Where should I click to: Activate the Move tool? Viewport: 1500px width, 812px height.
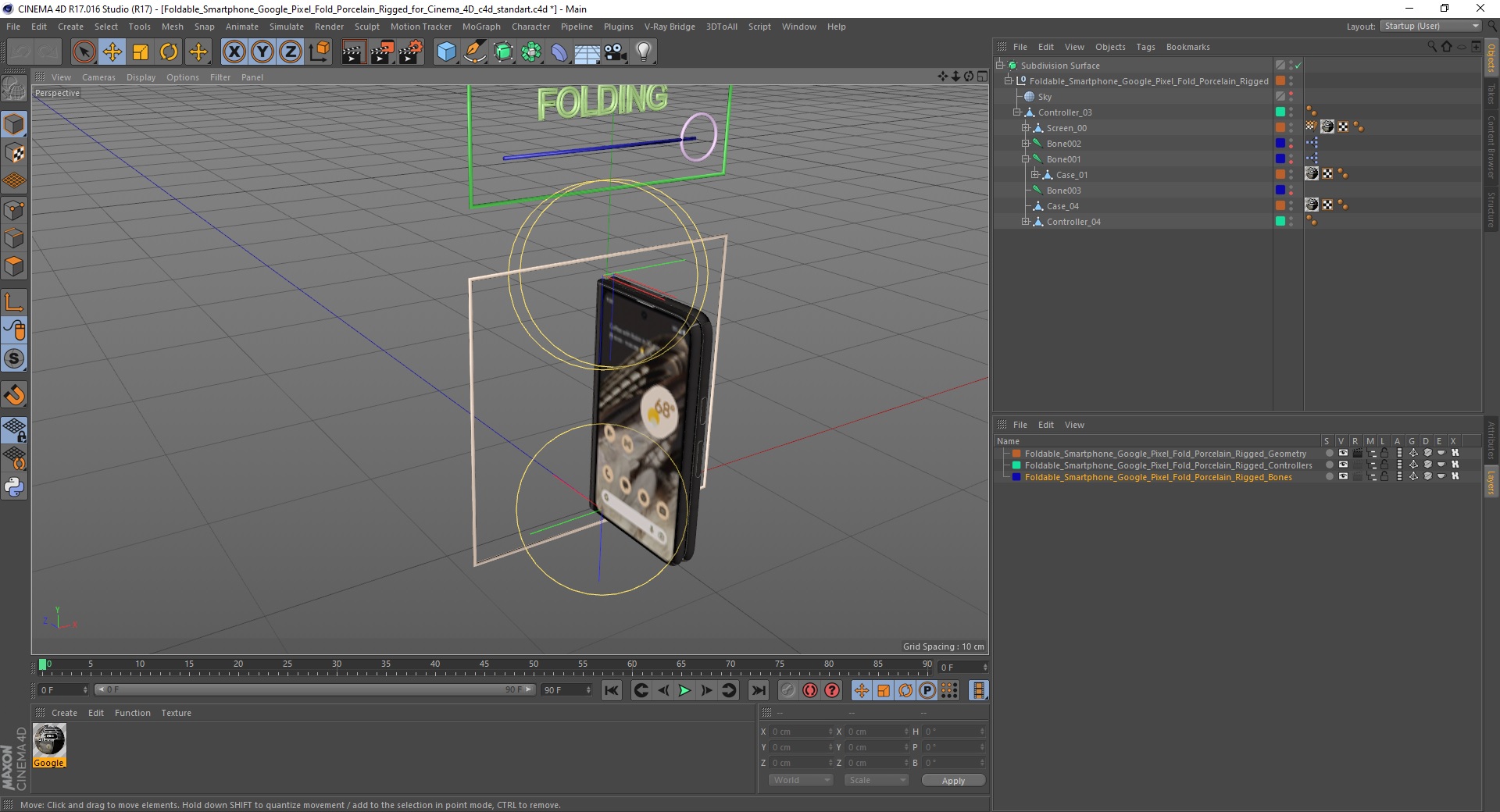click(112, 52)
